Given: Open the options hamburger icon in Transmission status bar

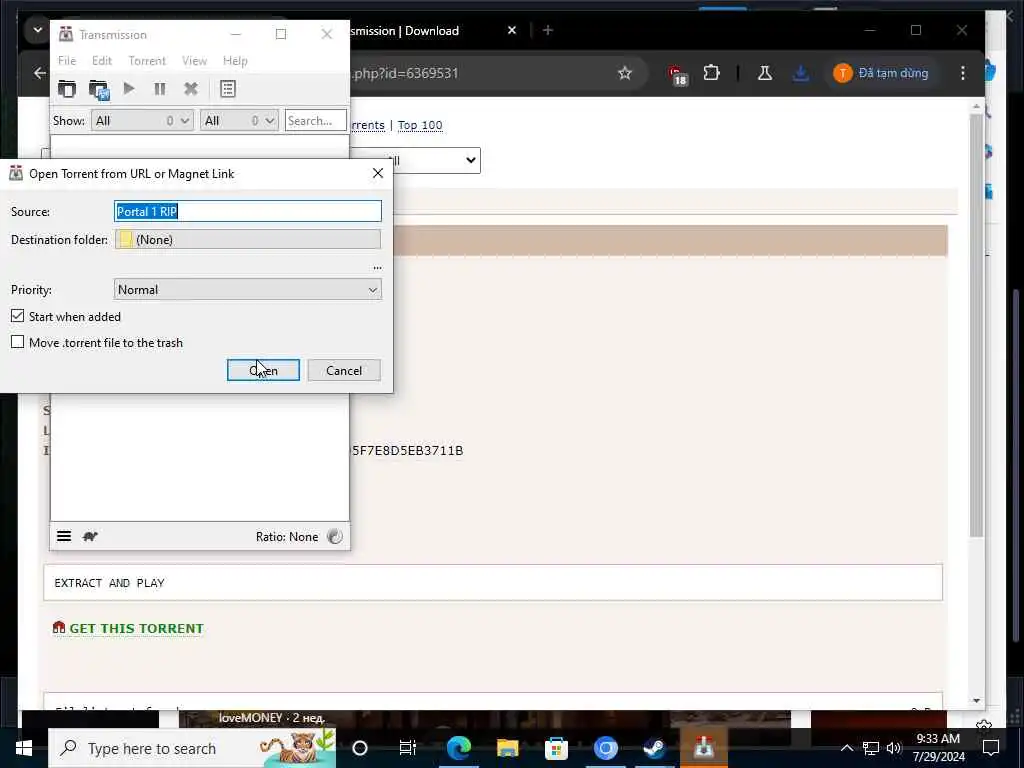Looking at the screenshot, I should coord(64,536).
